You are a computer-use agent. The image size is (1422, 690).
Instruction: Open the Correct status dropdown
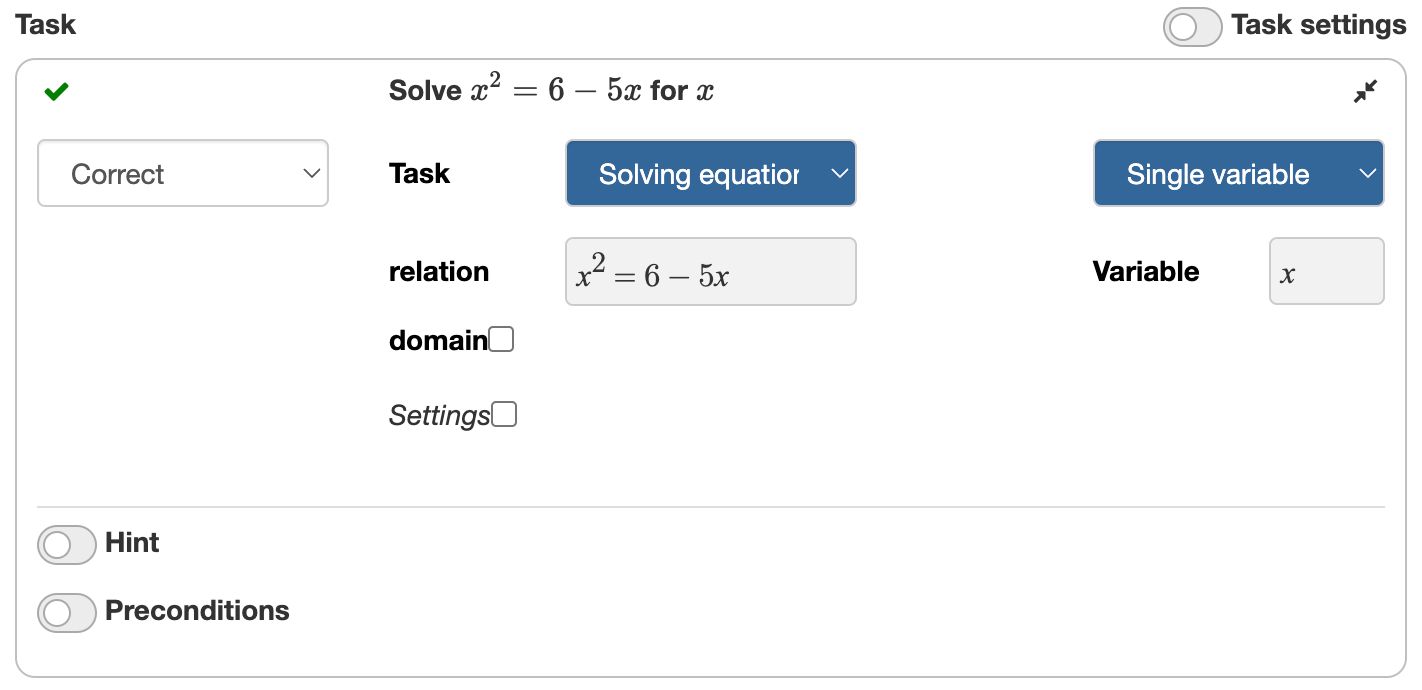183,173
